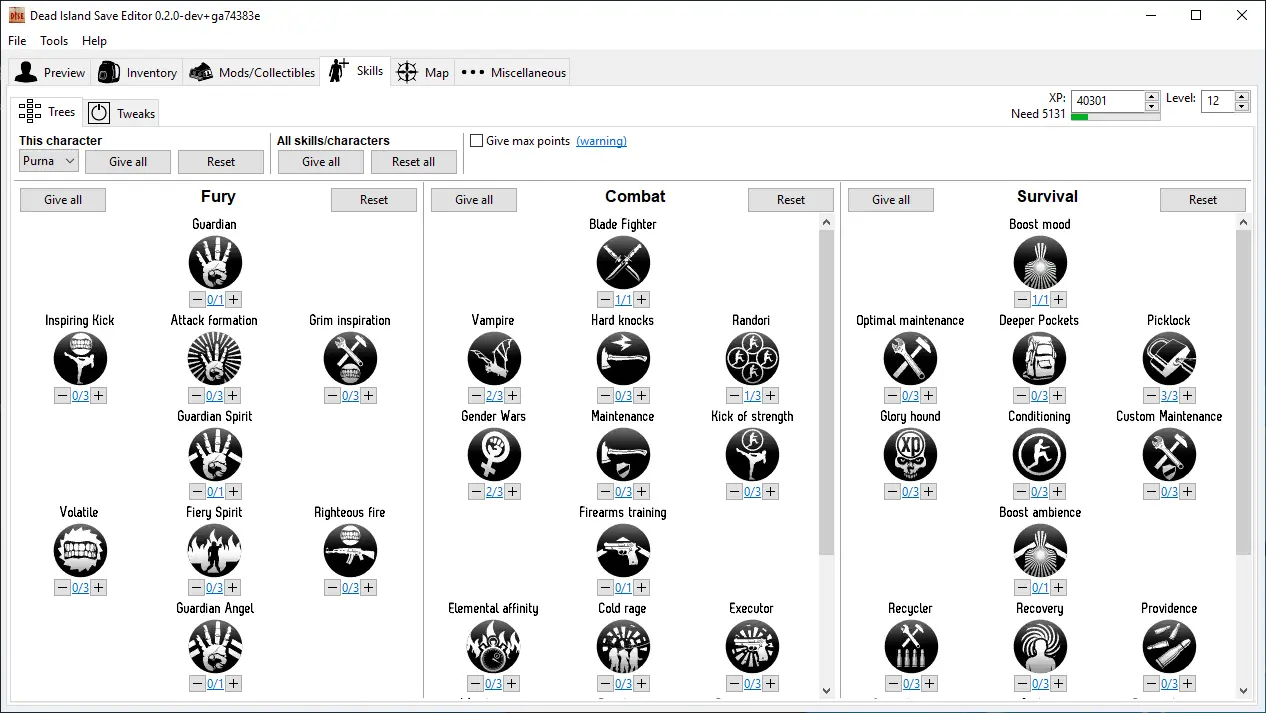Switch to the Inventory tab

138,73
